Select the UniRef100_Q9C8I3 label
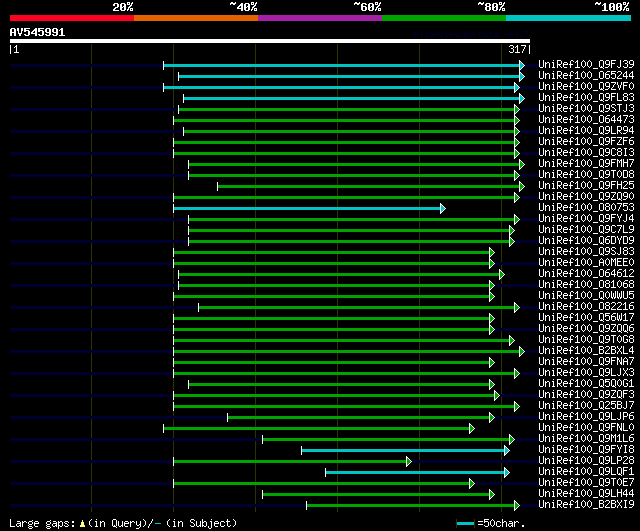Screen dimensions: 640x531 point(586,152)
